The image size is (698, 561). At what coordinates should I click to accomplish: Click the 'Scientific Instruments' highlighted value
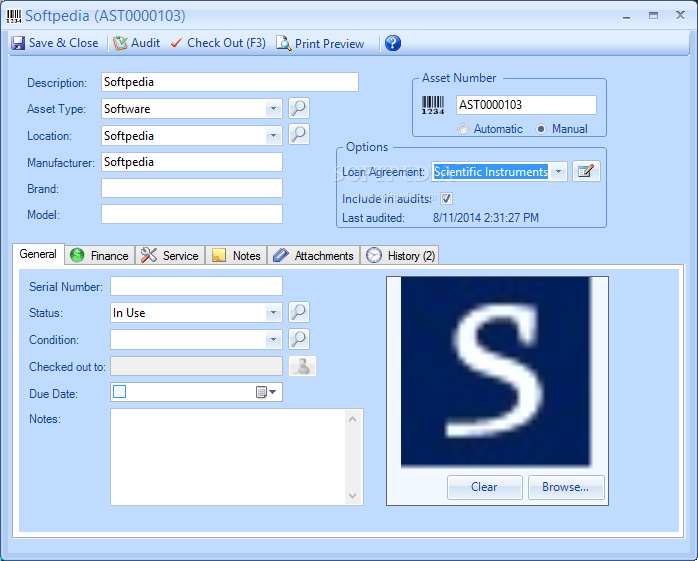[x=491, y=172]
